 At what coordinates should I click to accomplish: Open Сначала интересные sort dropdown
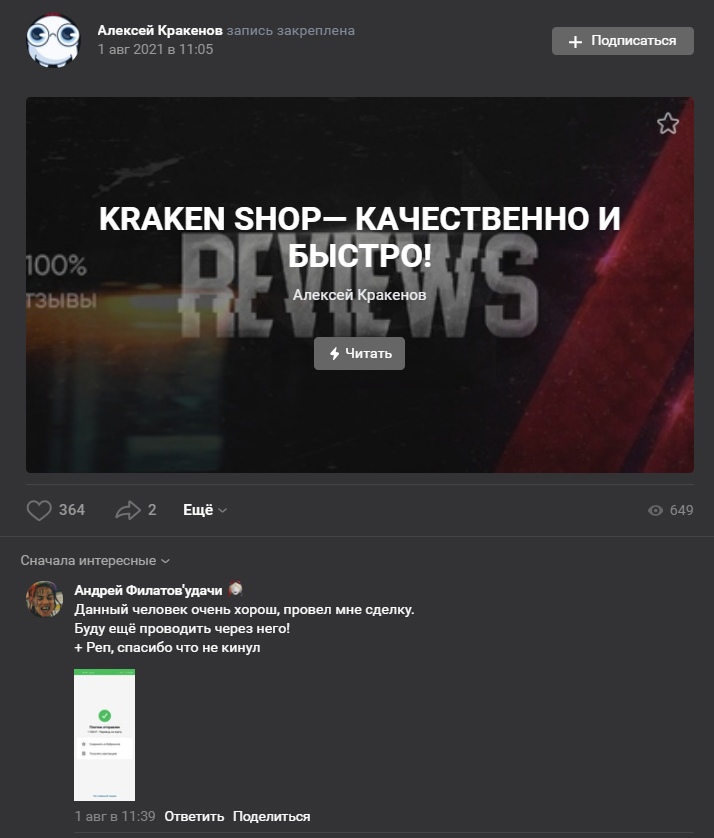click(x=95, y=561)
